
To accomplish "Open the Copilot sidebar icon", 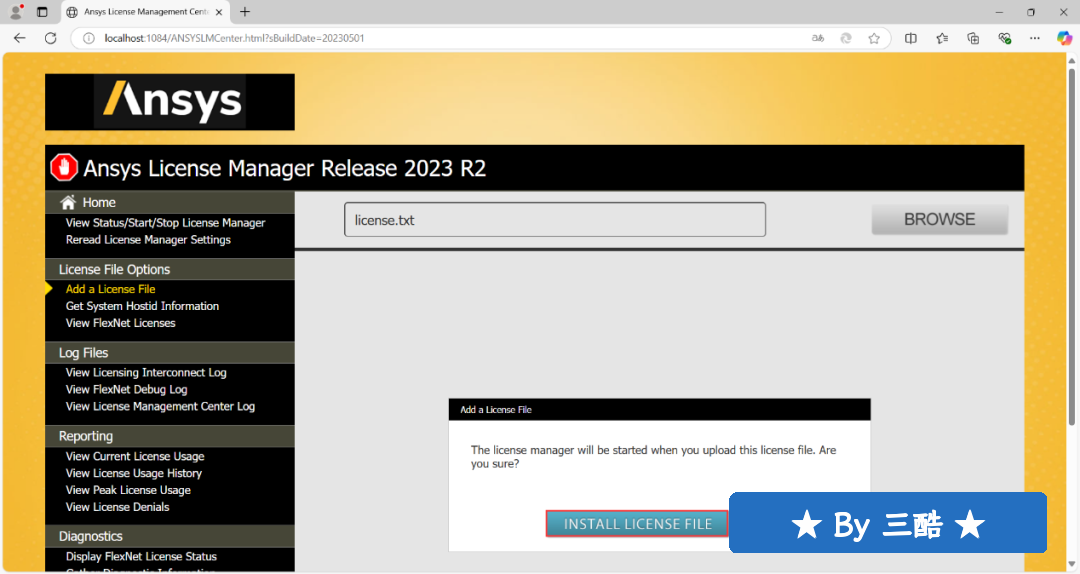I will pyautogui.click(x=1064, y=38).
